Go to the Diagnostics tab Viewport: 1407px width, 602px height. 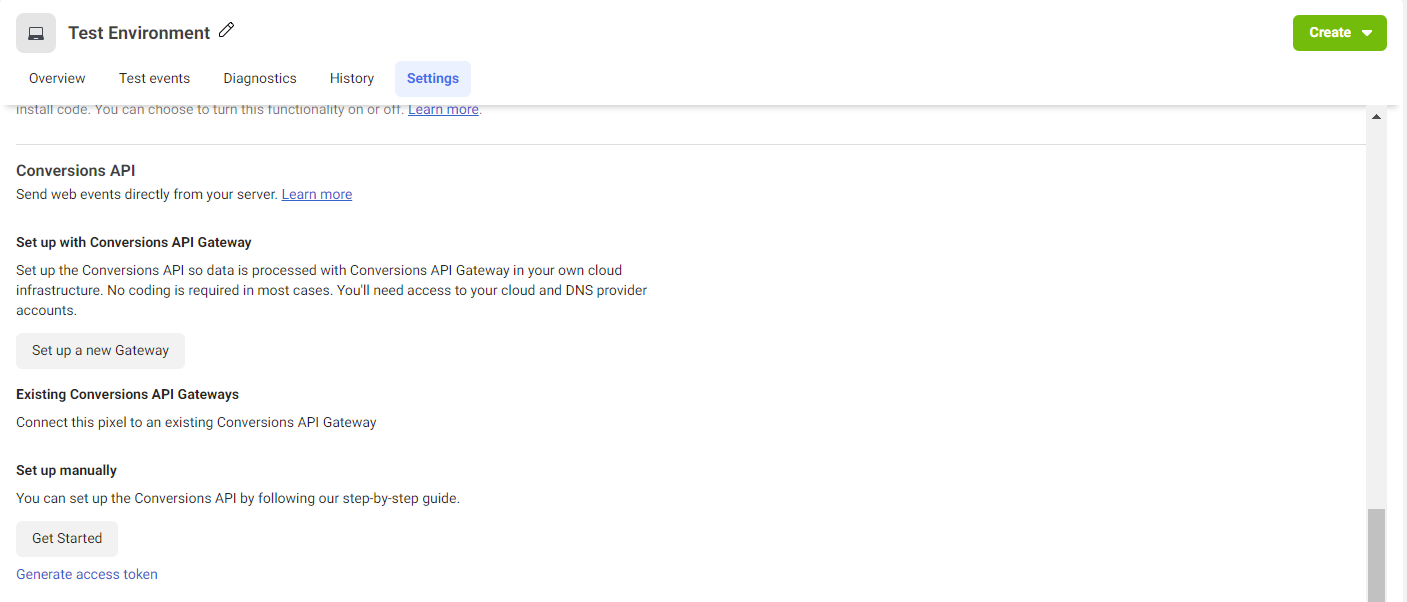point(260,78)
